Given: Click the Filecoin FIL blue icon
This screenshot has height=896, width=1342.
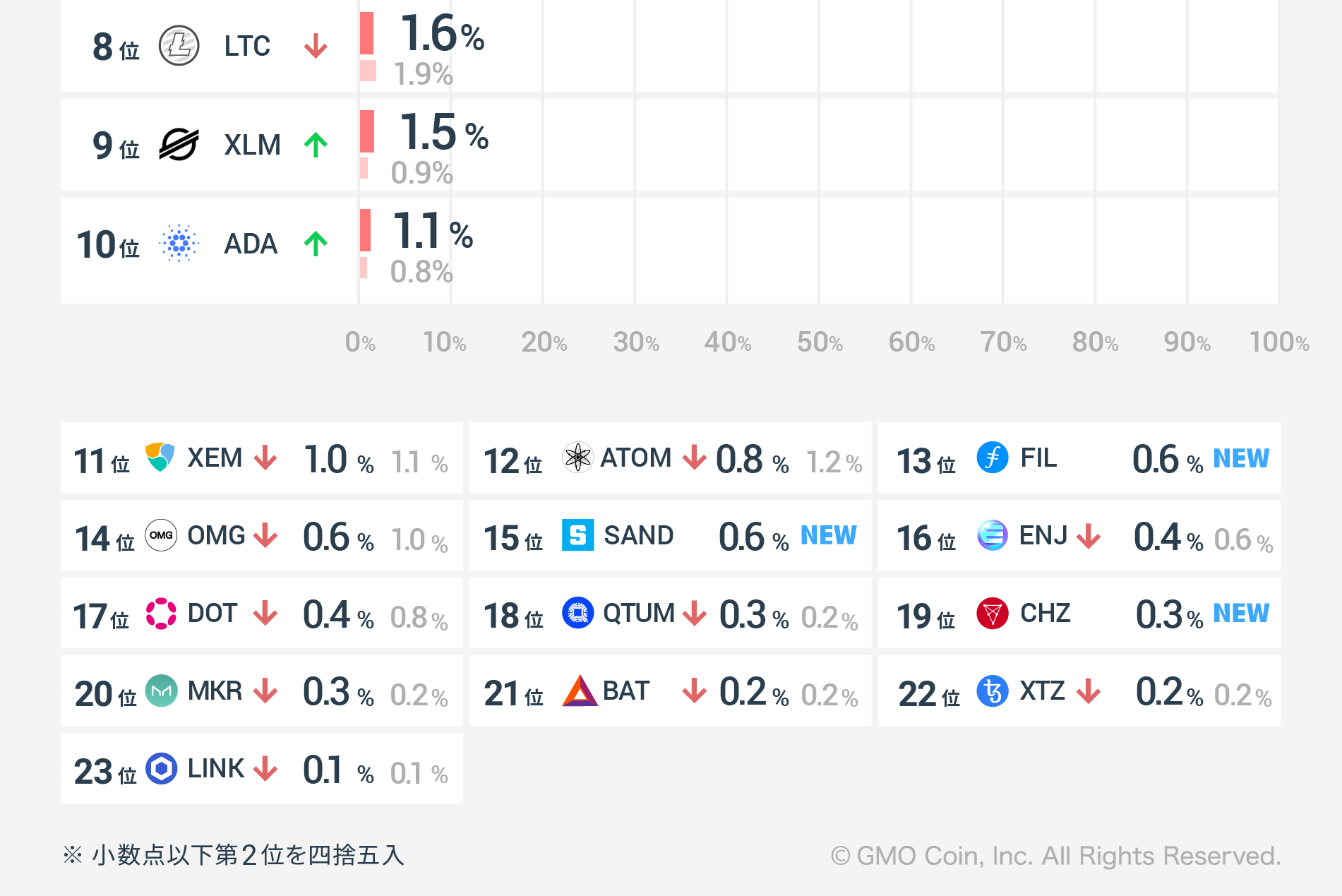Looking at the screenshot, I should coord(992,458).
